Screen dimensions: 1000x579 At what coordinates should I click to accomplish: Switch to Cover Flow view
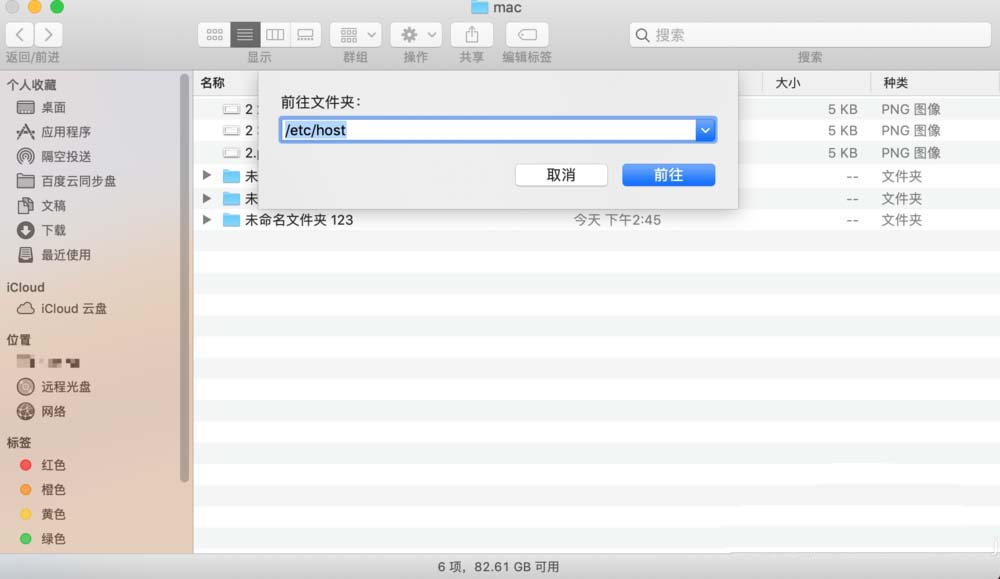click(x=305, y=33)
